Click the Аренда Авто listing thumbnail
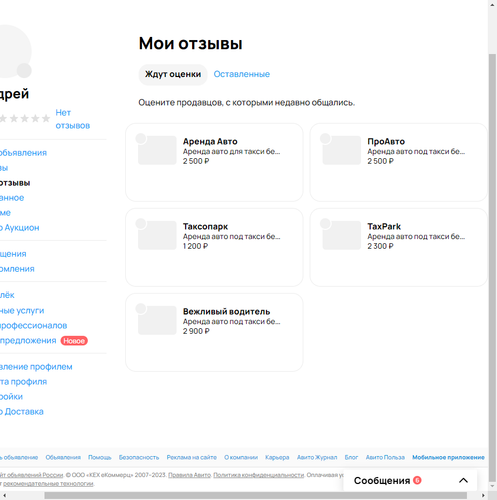This screenshot has height=500, width=497. 157,150
